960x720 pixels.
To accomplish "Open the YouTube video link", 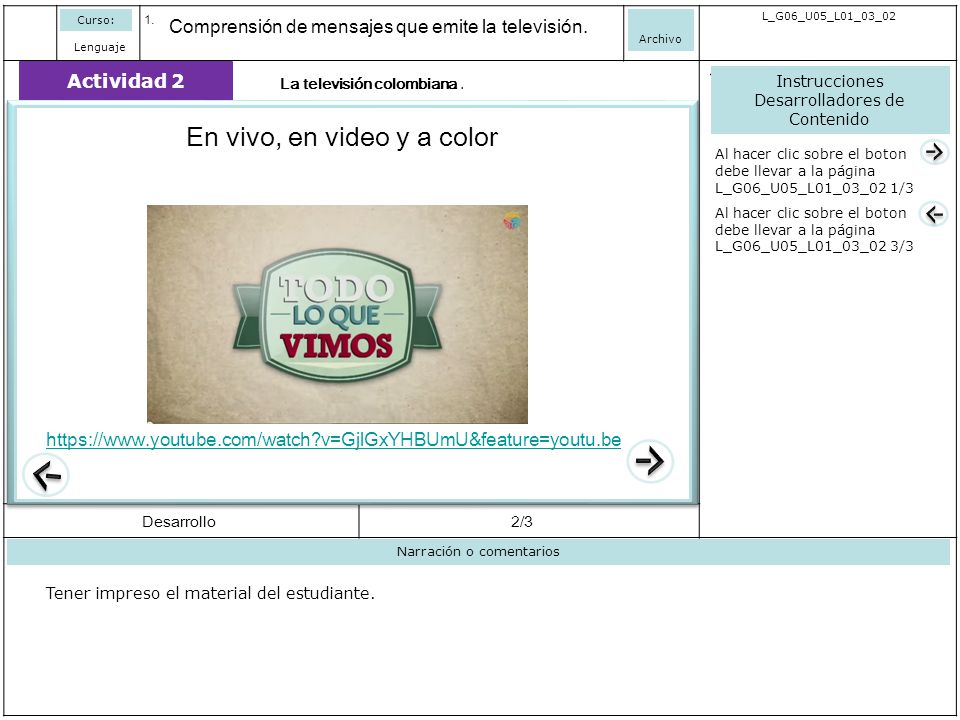I will [334, 440].
